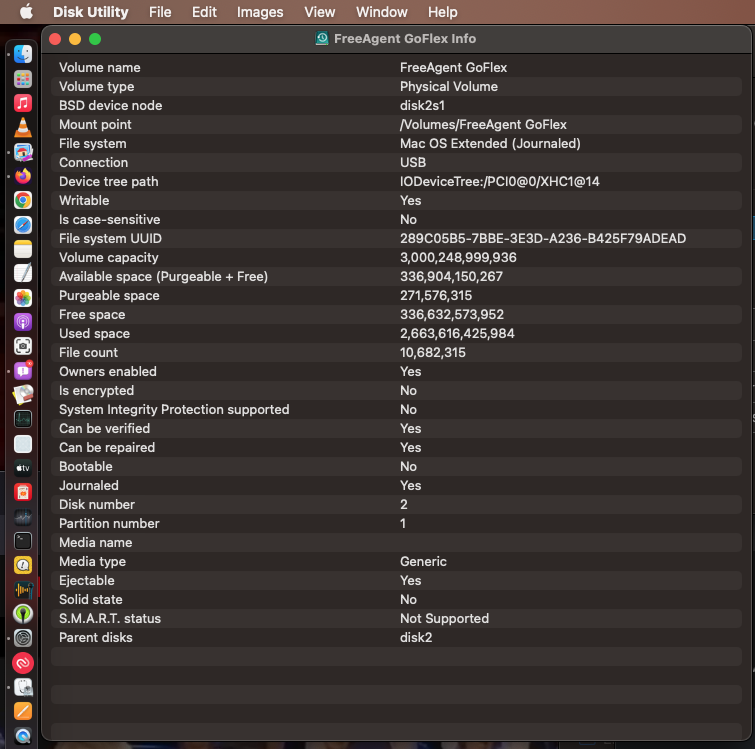Open the yellow Notes app icon
Screen dimensions: 755x749
[x=23, y=249]
